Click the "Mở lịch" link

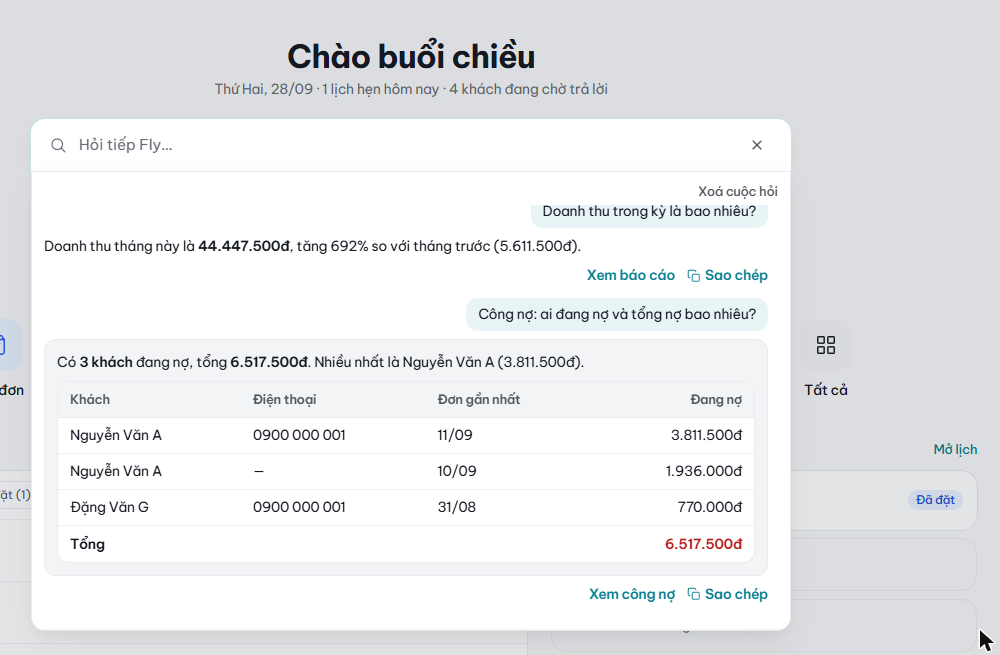pyautogui.click(x=955, y=450)
